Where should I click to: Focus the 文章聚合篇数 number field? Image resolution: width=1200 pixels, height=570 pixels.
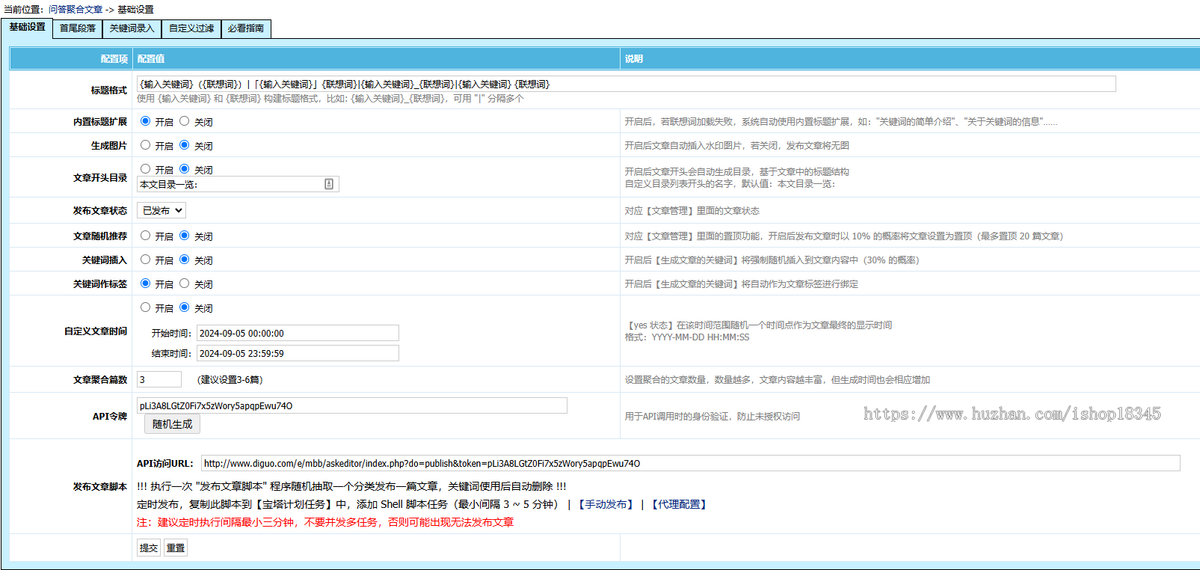point(159,380)
